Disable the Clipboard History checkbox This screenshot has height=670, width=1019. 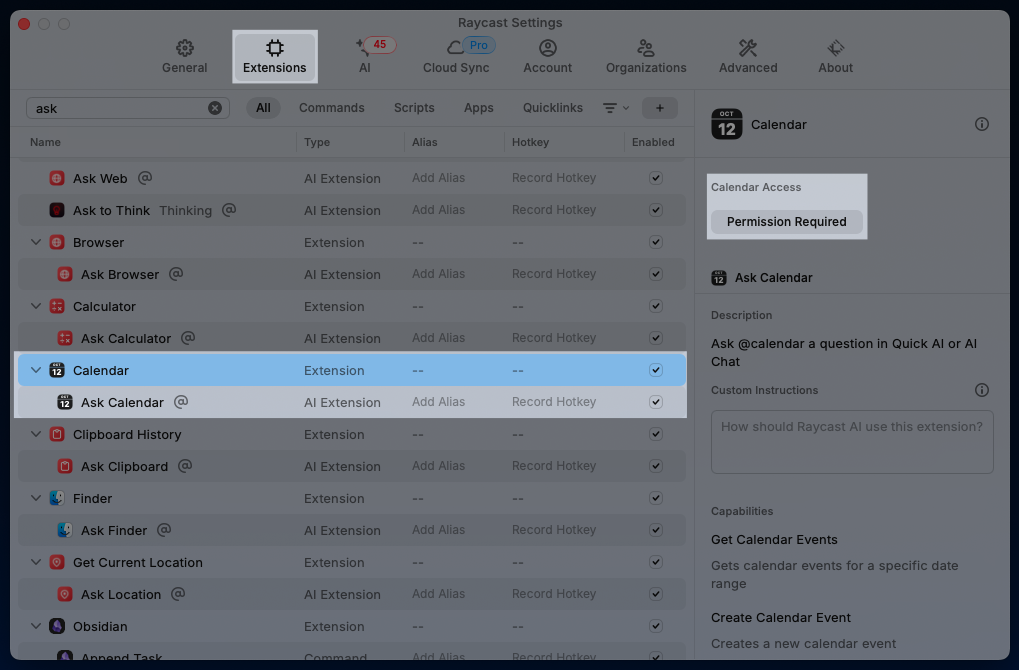[x=656, y=434]
